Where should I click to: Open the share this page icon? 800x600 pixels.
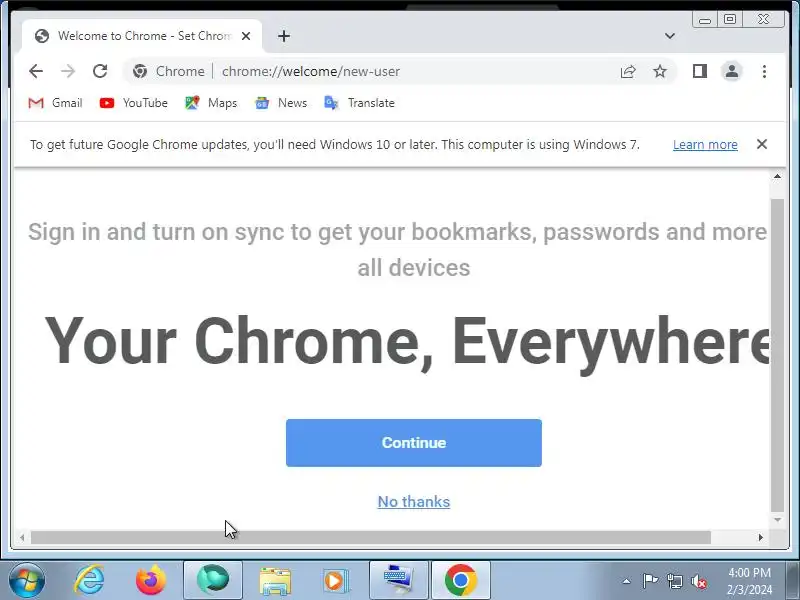click(x=628, y=71)
